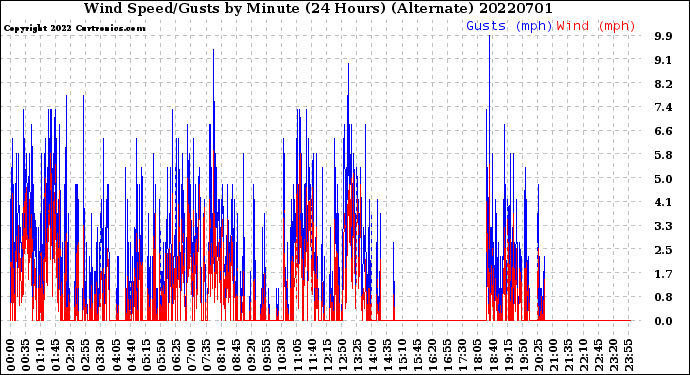Click the 0.0 y-axis value
The height and width of the screenshot is (375, 690).
click(663, 321)
